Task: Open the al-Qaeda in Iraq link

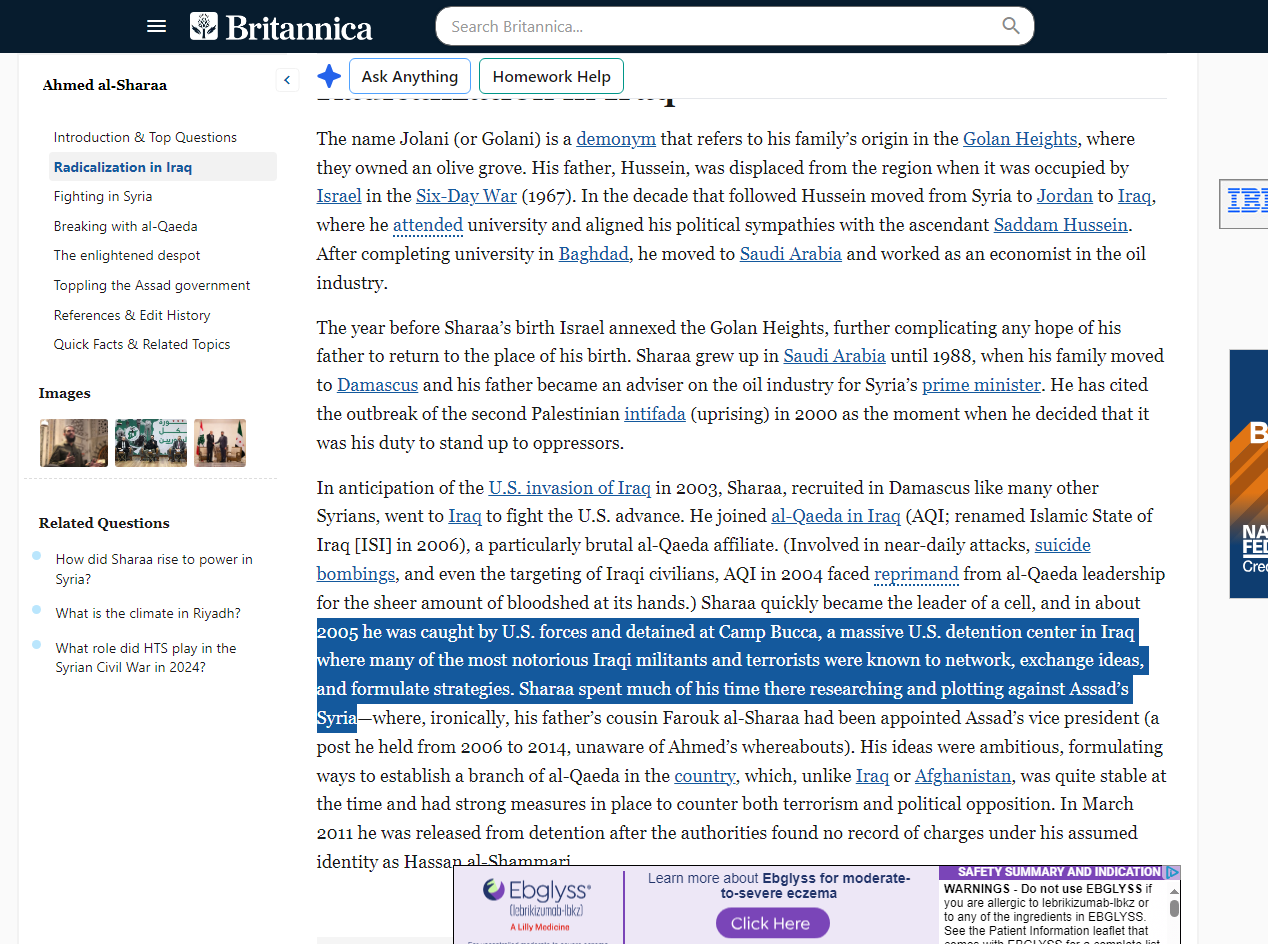Action: (836, 516)
